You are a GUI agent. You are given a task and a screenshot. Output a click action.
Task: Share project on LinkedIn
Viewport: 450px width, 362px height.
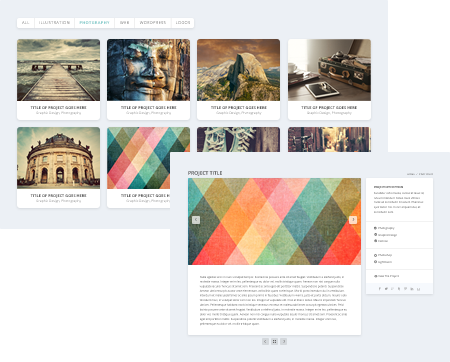point(412,289)
